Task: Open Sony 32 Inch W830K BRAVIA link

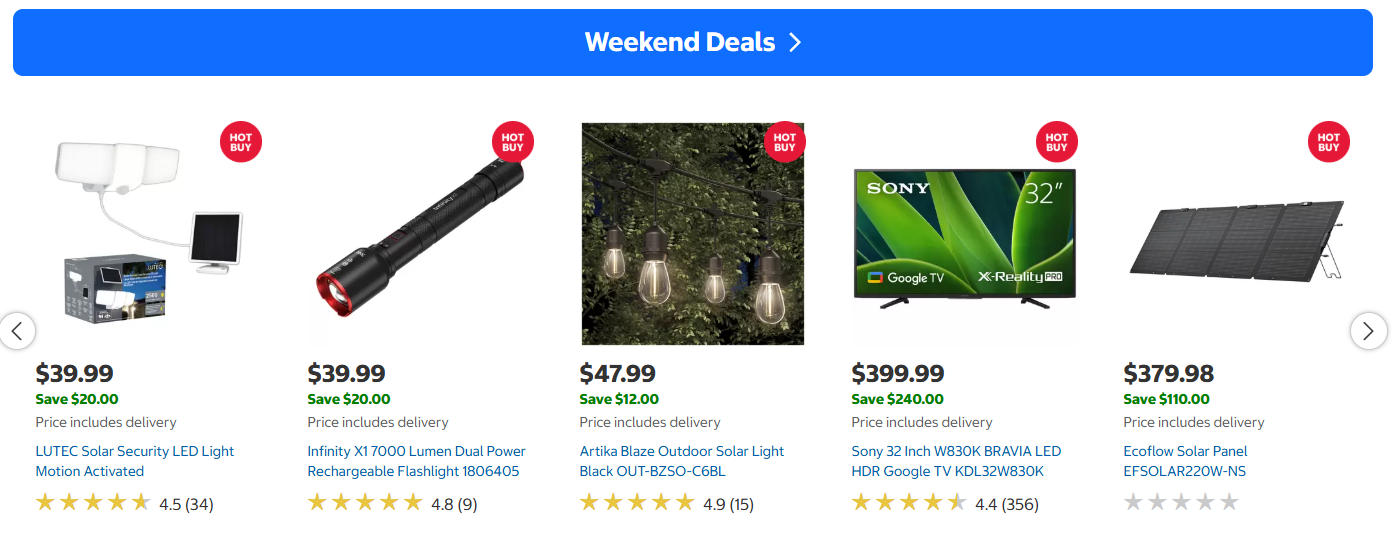Action: (955, 461)
